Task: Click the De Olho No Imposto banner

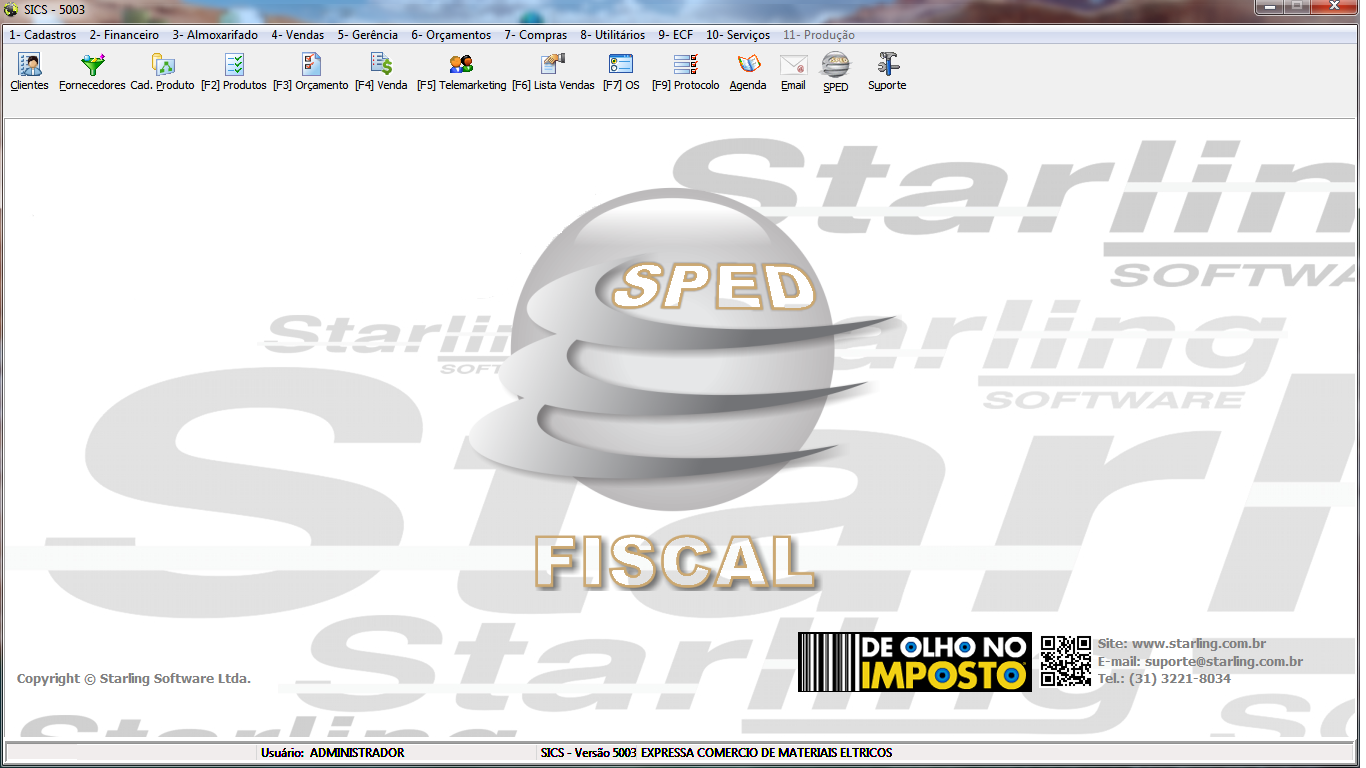Action: tap(914, 662)
